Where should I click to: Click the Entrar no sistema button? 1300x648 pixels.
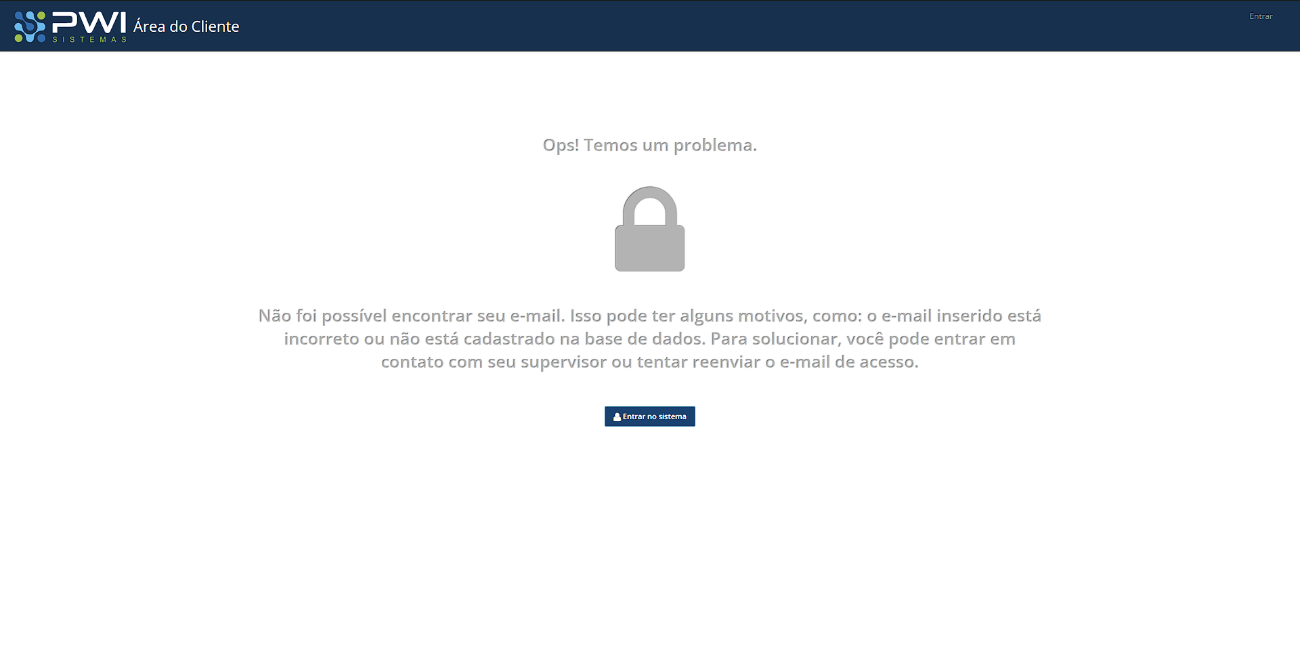650,416
